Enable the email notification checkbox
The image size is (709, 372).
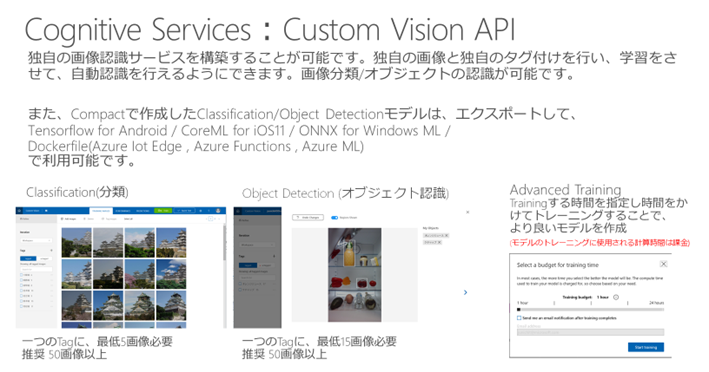coord(519,318)
